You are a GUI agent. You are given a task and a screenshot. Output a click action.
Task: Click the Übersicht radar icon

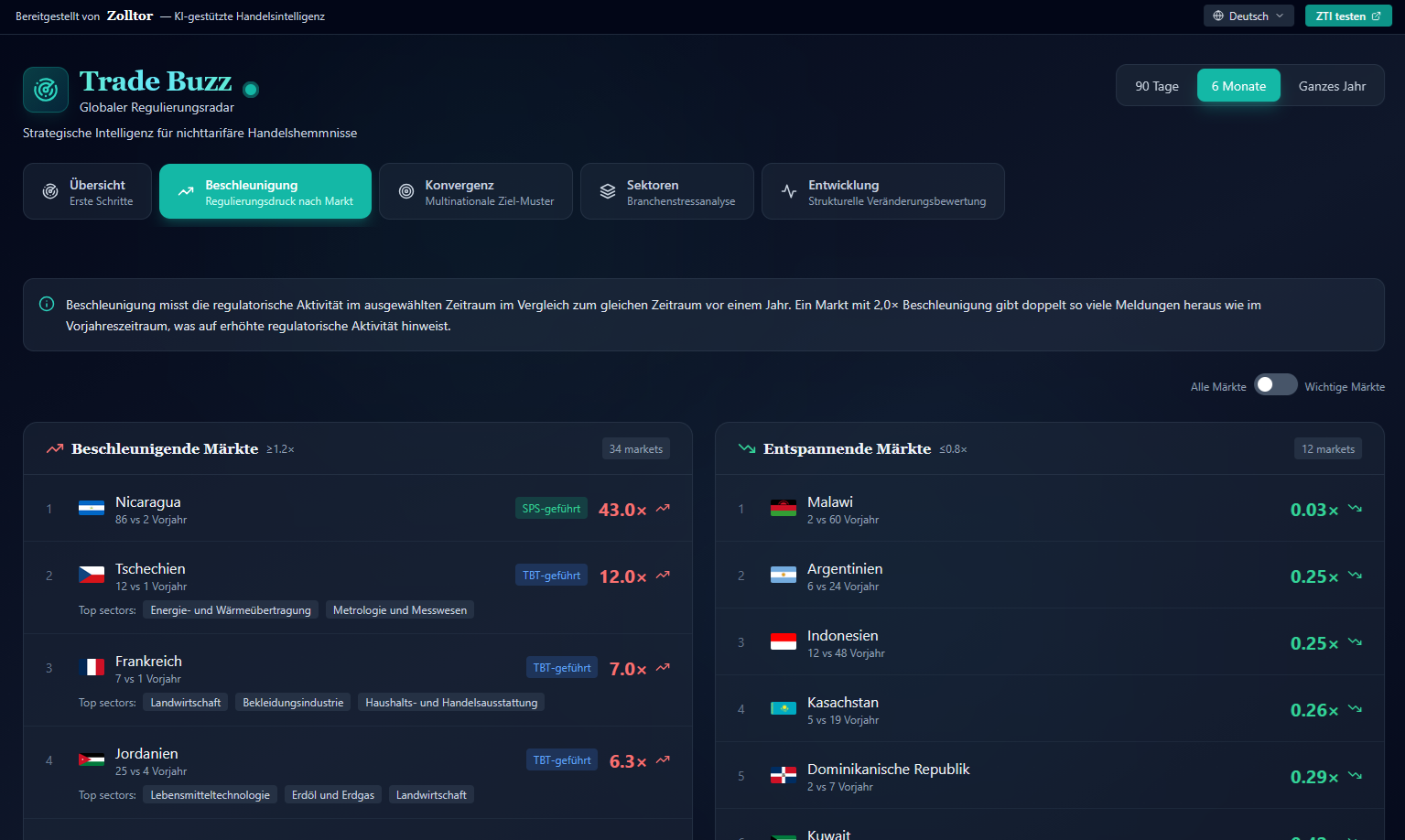[x=49, y=190]
